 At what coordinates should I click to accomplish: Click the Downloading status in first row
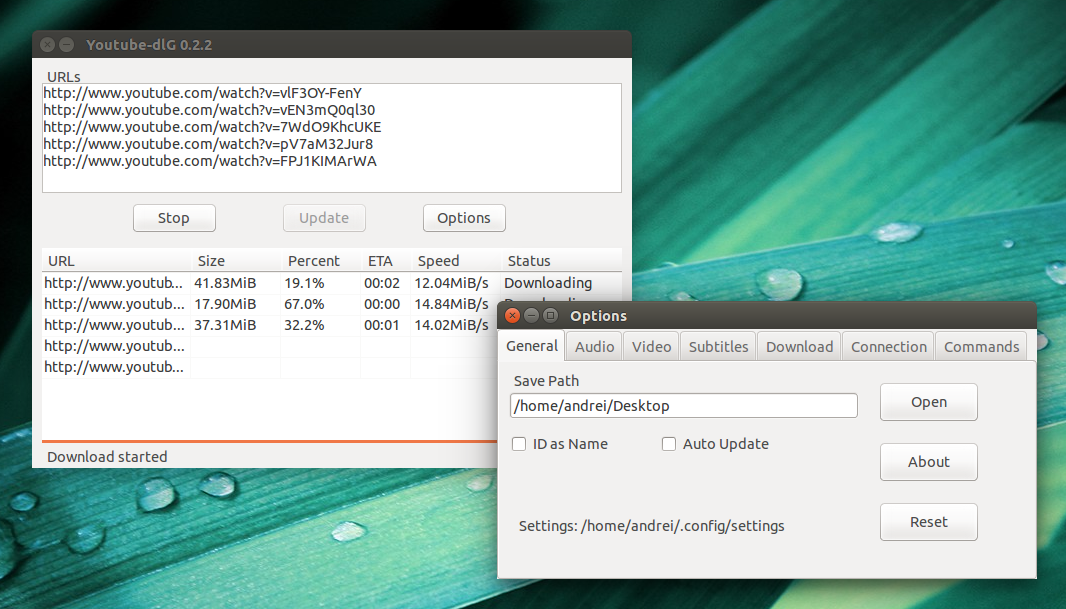(x=548, y=283)
